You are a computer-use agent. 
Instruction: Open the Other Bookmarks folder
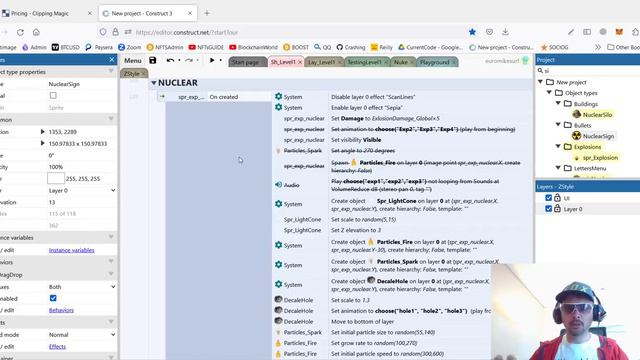point(623,47)
